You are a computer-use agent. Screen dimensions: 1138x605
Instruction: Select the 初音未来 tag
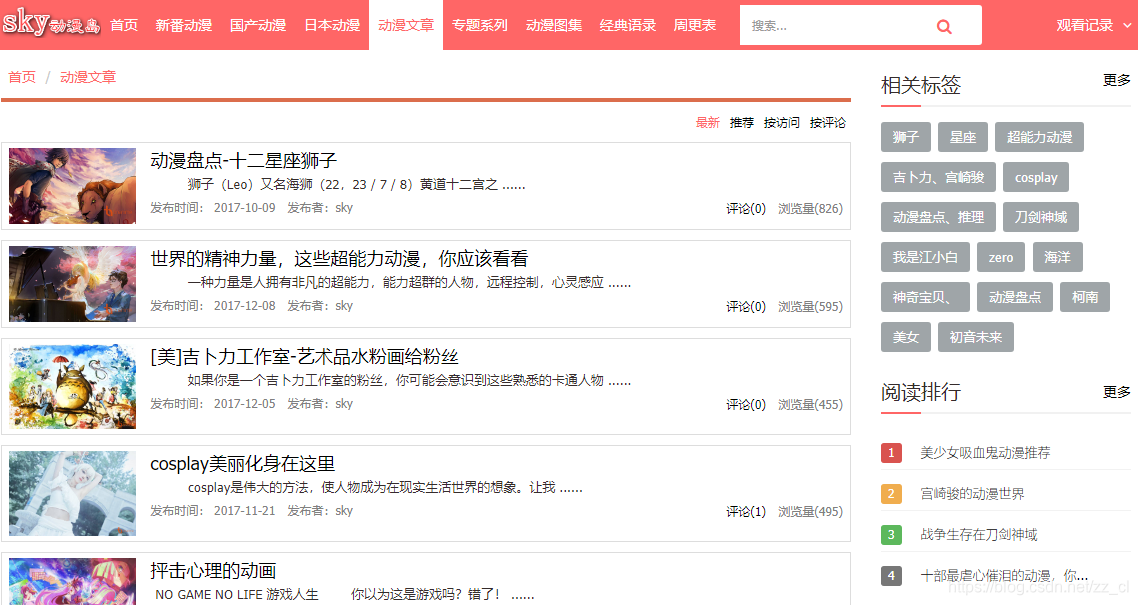(x=975, y=337)
